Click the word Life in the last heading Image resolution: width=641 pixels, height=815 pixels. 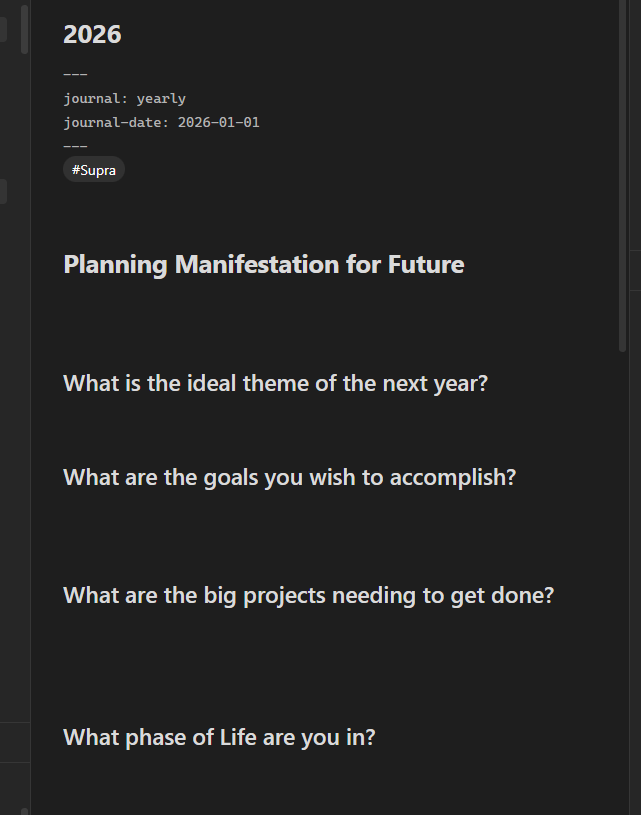[x=240, y=738]
